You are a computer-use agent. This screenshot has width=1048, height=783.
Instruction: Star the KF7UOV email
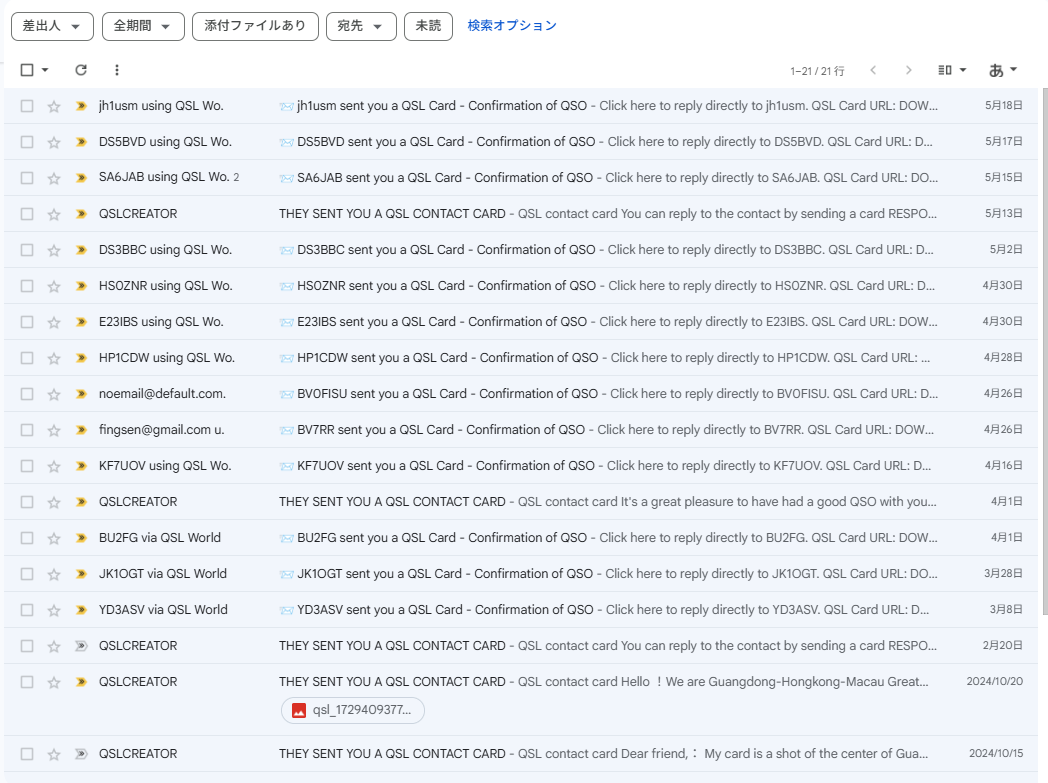[x=54, y=466]
